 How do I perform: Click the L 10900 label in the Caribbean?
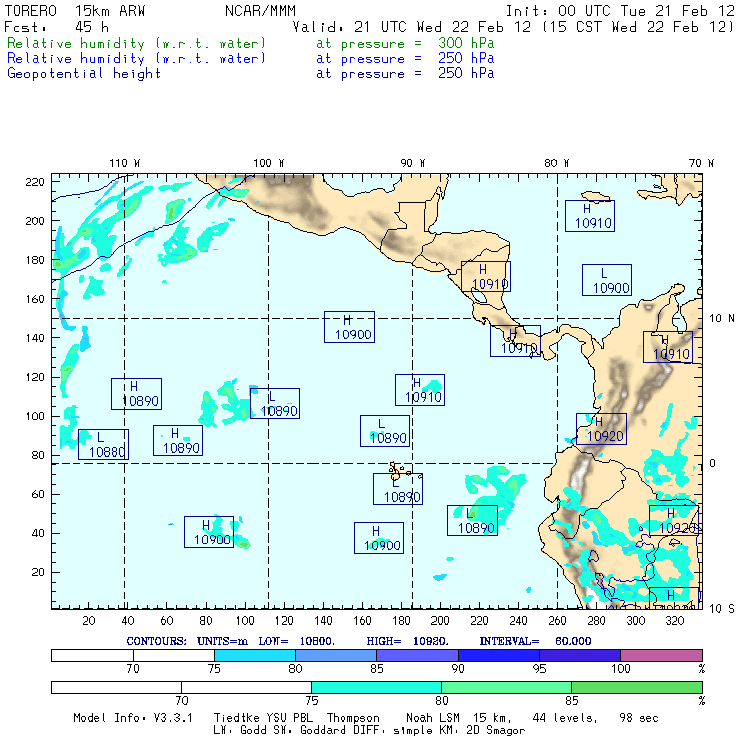click(x=608, y=280)
